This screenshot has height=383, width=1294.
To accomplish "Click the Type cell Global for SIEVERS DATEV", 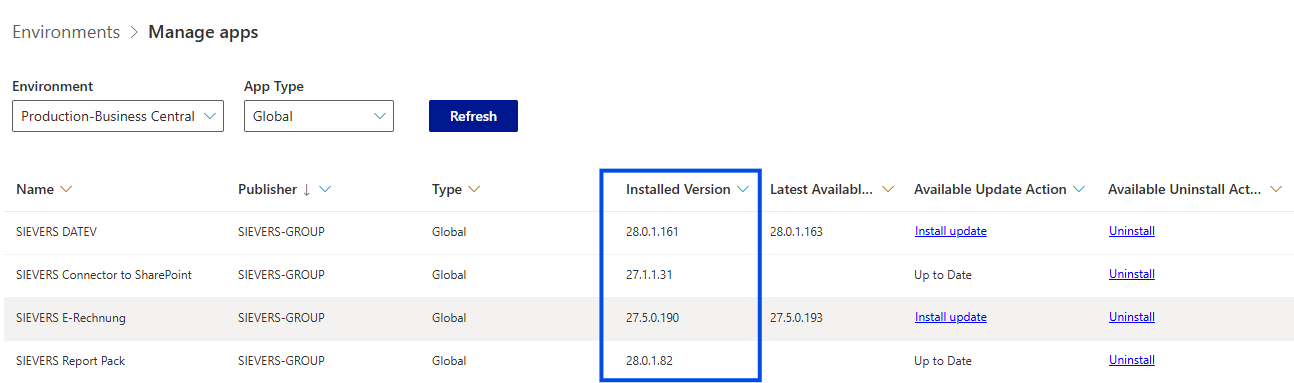I will pos(449,231).
